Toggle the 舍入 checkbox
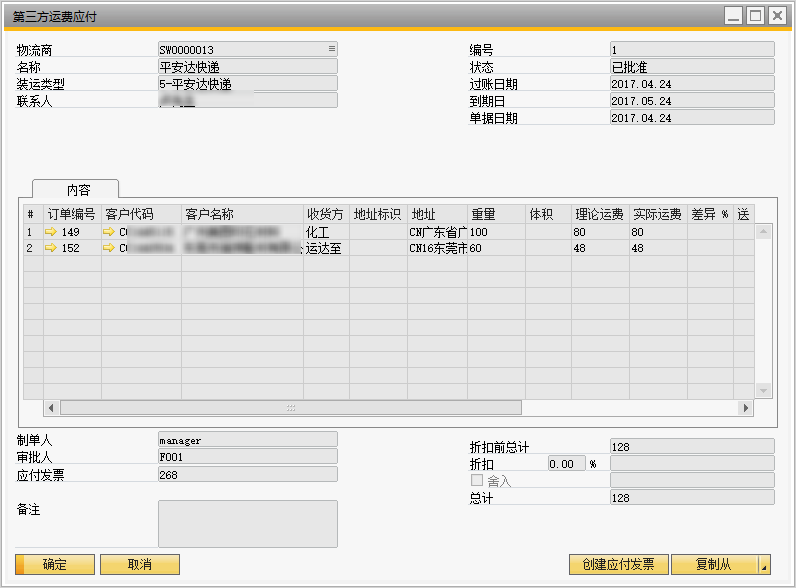Image resolution: width=796 pixels, height=588 pixels. coord(477,481)
